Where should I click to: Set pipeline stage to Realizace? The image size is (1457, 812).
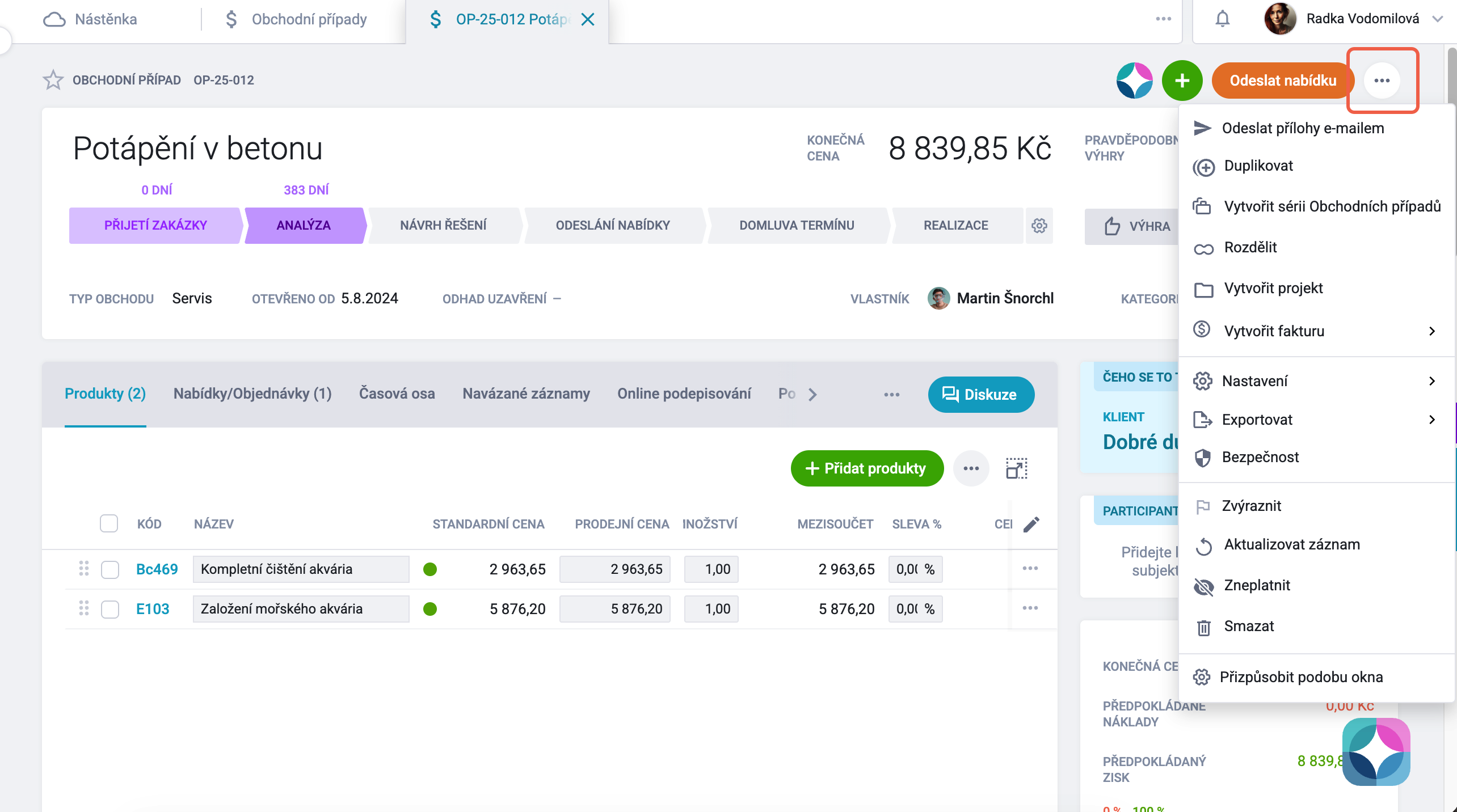(x=956, y=226)
